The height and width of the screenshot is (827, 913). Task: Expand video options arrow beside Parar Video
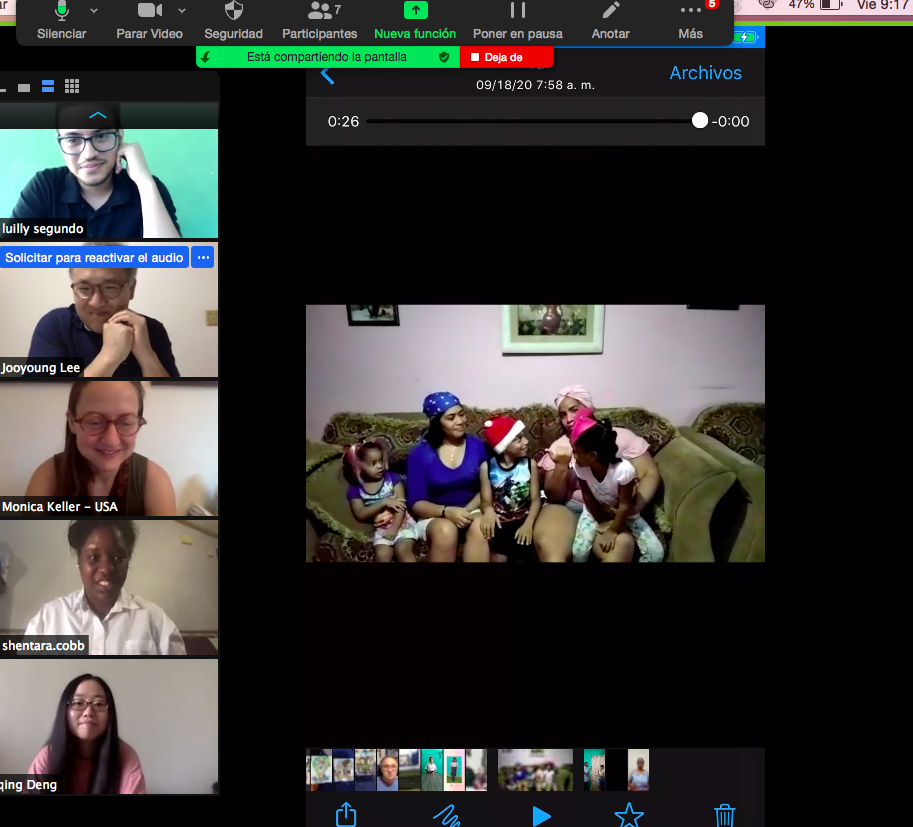tap(182, 10)
